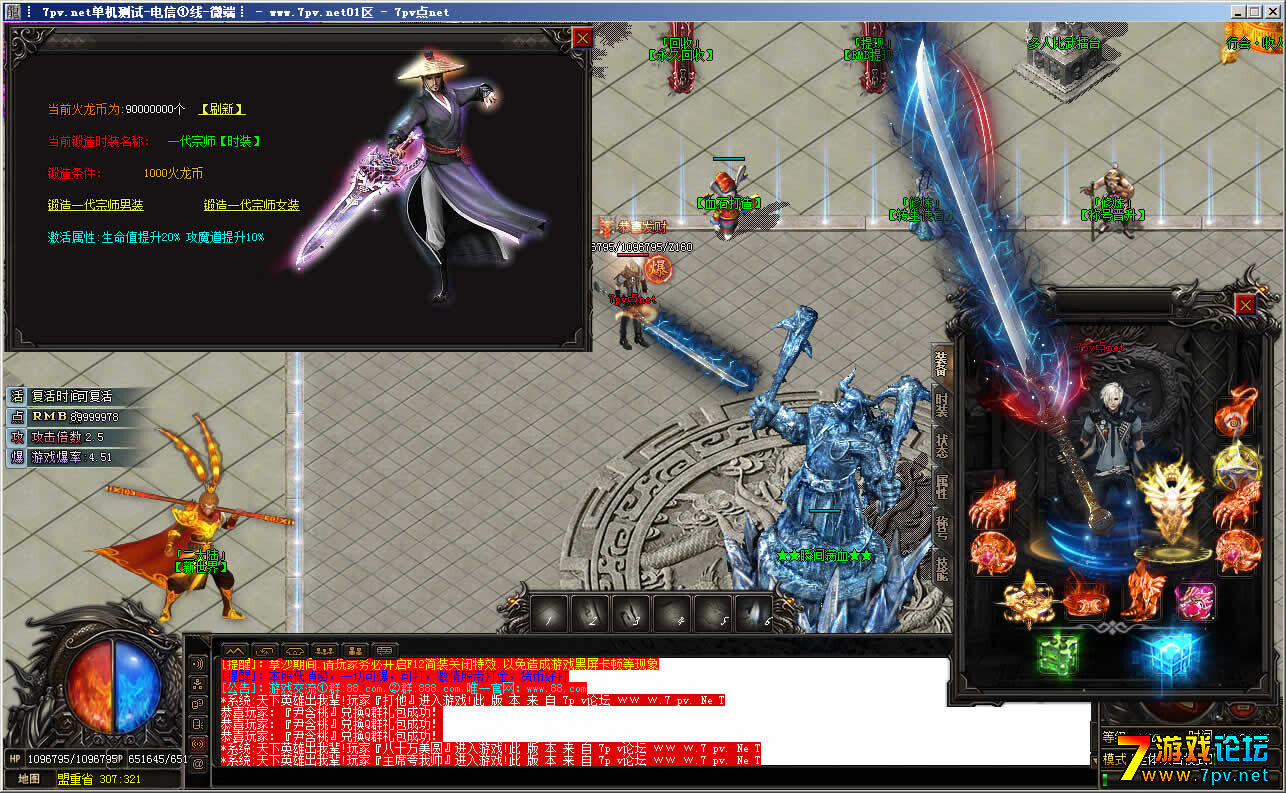The width and height of the screenshot is (1286, 793).
Task: Click the 点 RMB points icon
Action: 16,417
